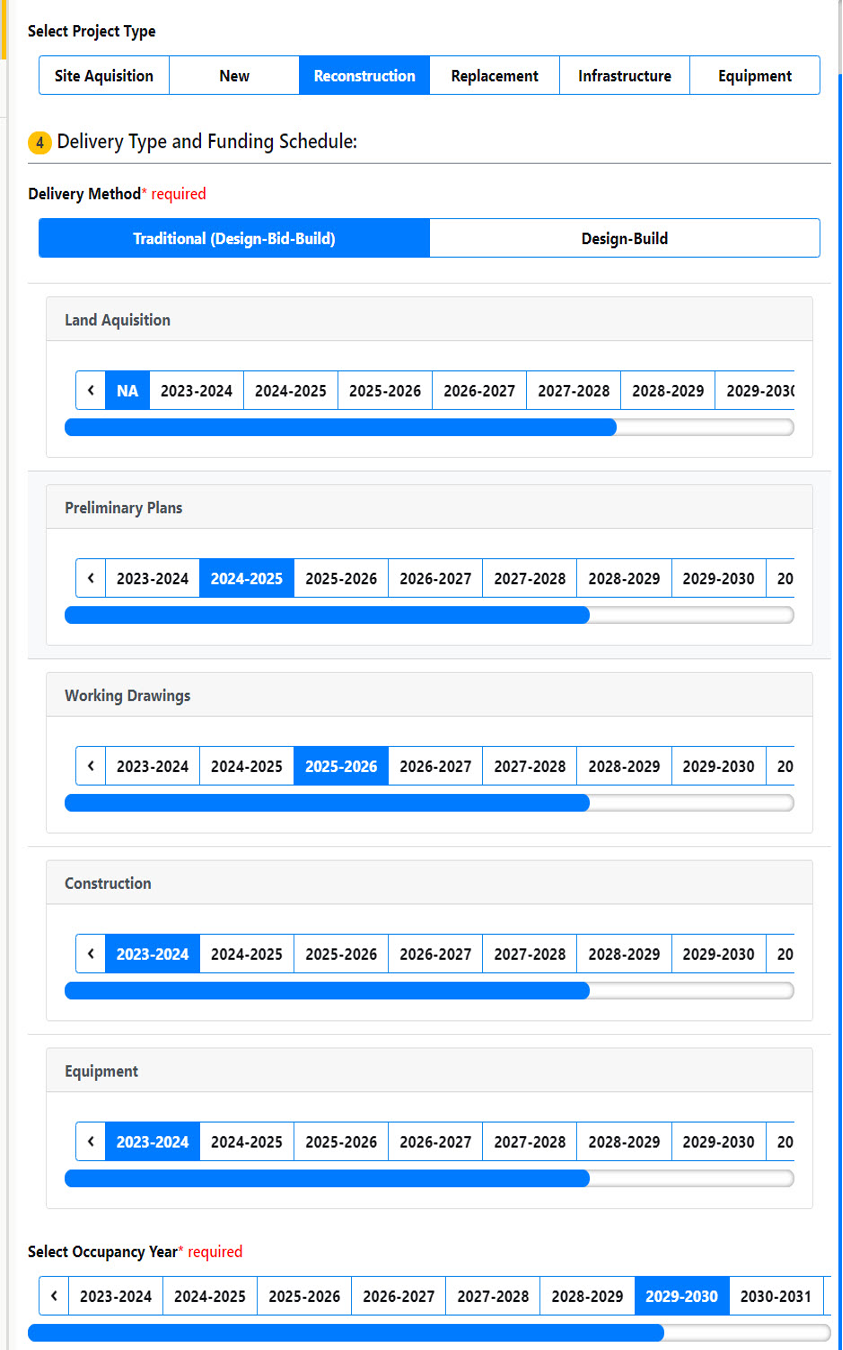The width and height of the screenshot is (843, 1350).
Task: Click left chevron in Construction year row
Action: point(91,954)
